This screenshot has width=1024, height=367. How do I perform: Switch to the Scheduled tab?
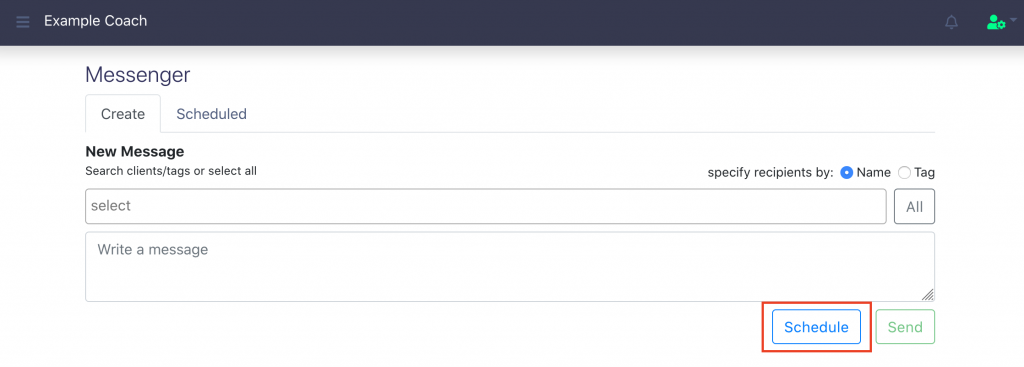click(x=212, y=114)
